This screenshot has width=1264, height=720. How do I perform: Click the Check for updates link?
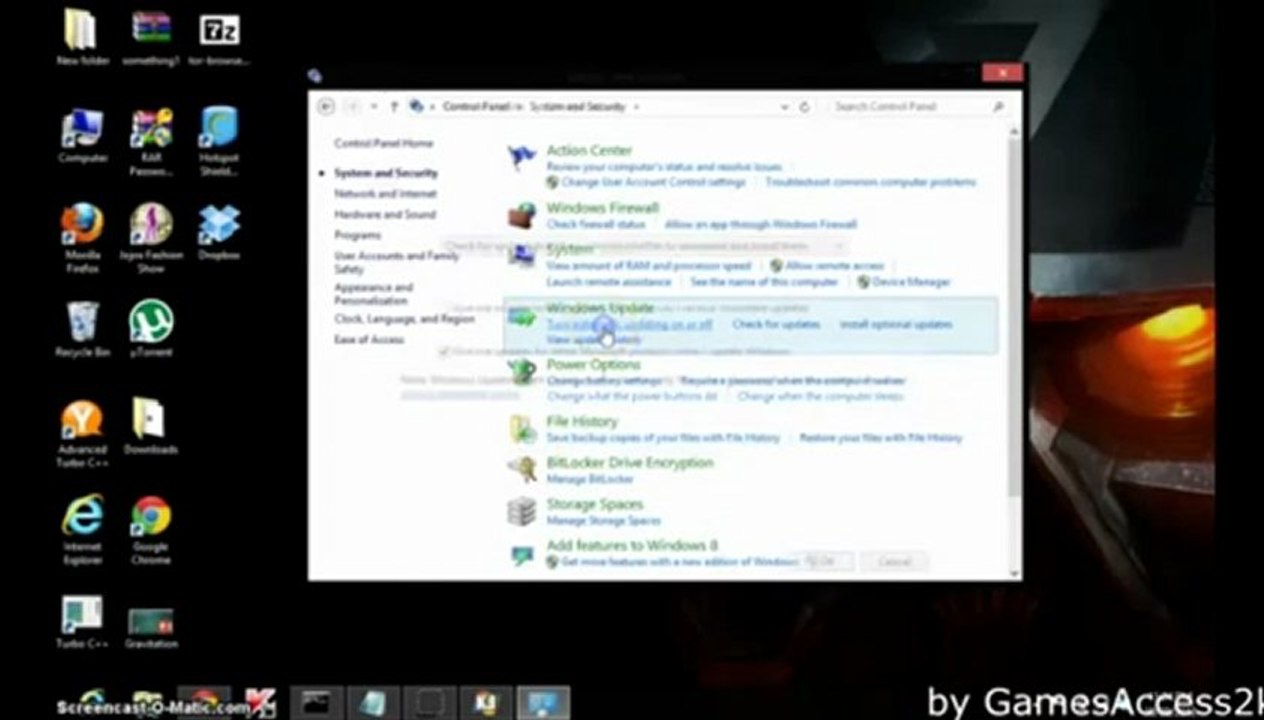pos(776,324)
